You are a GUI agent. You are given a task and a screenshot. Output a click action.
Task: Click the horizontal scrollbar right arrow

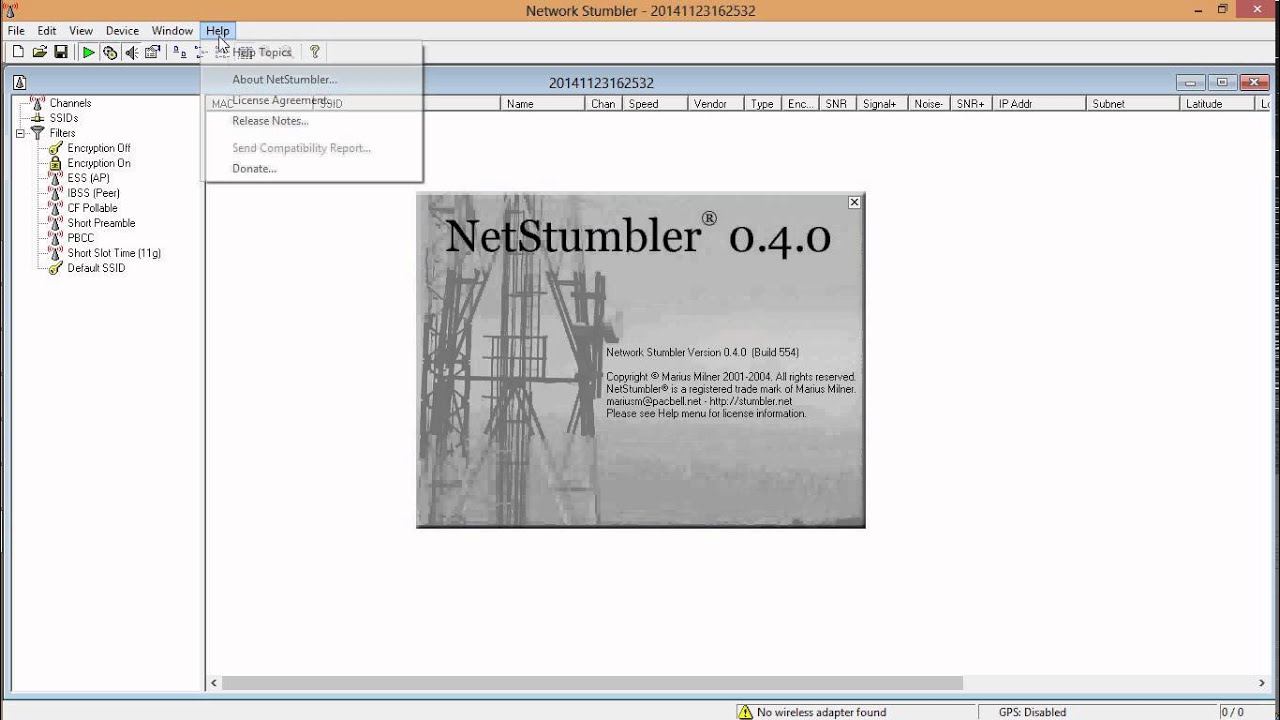tap(1262, 683)
